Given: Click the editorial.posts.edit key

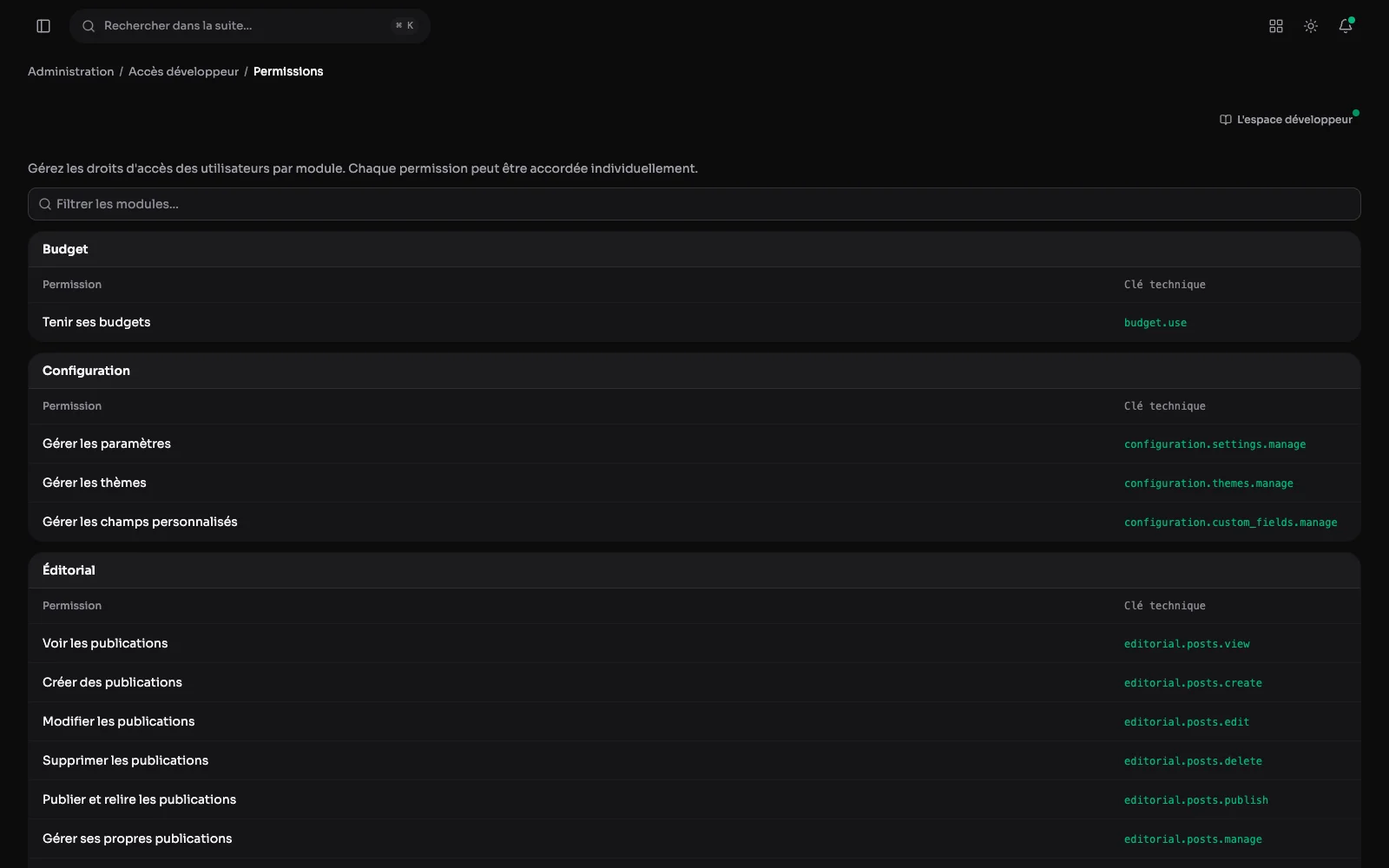Looking at the screenshot, I should click(x=1187, y=722).
